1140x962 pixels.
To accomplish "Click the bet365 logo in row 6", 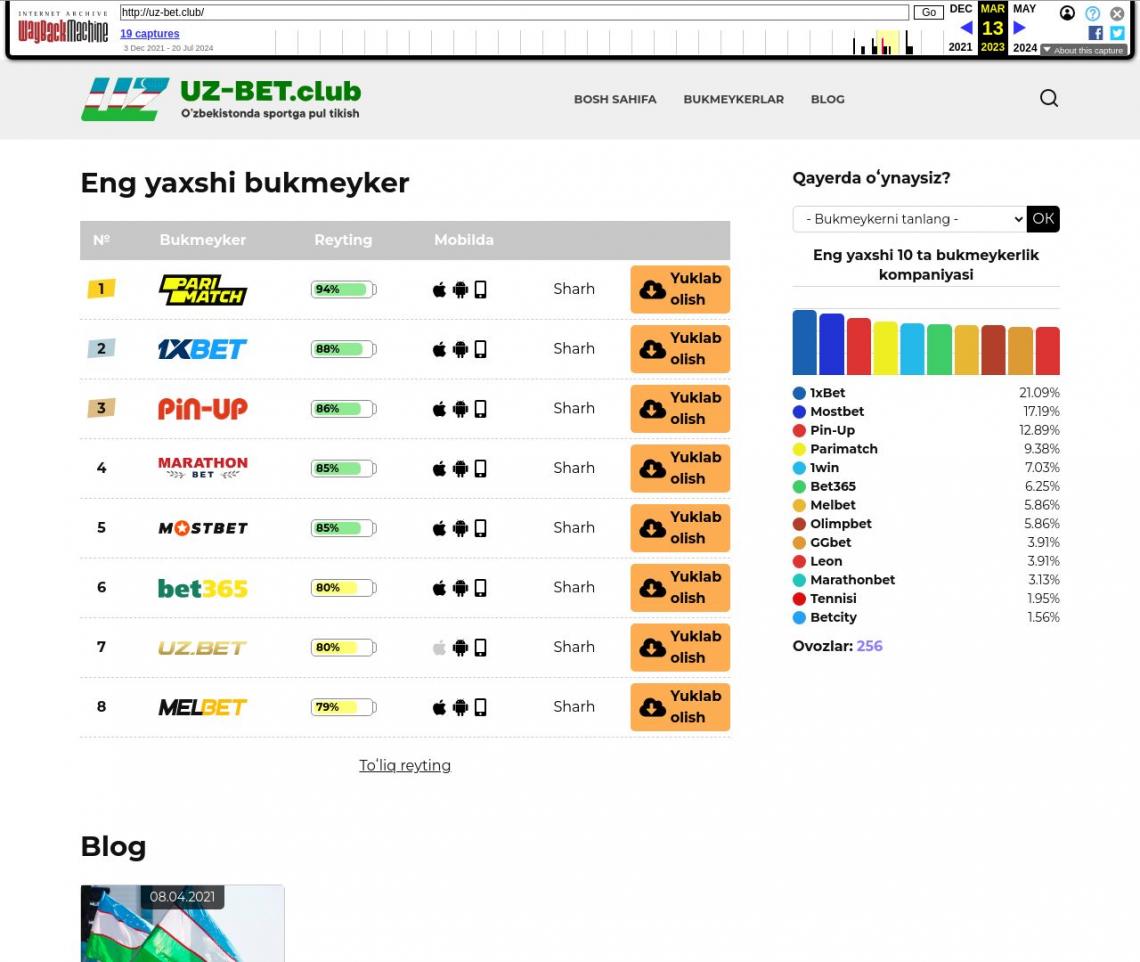I will [x=203, y=588].
